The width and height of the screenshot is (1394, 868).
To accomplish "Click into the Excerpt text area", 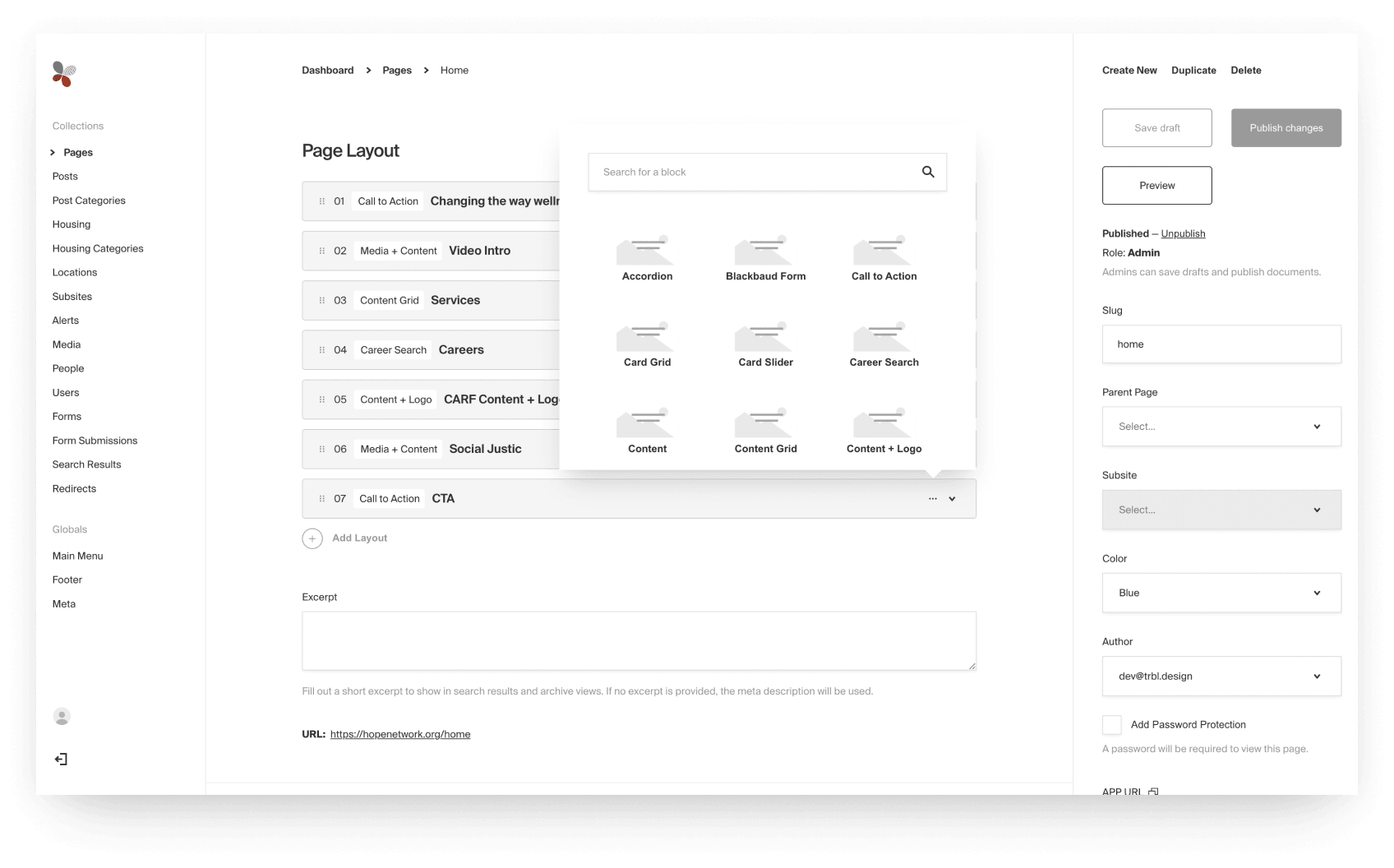I will tap(639, 640).
